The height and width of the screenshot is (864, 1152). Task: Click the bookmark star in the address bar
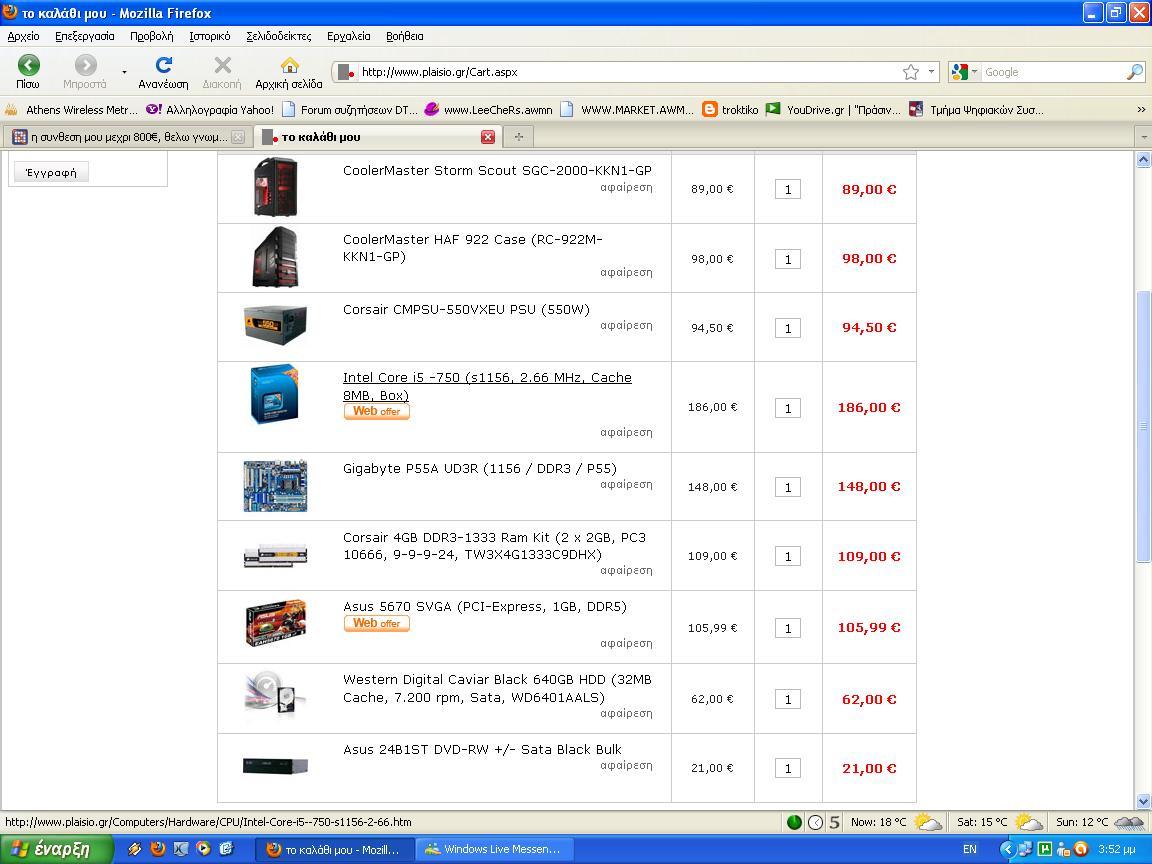[x=910, y=72]
